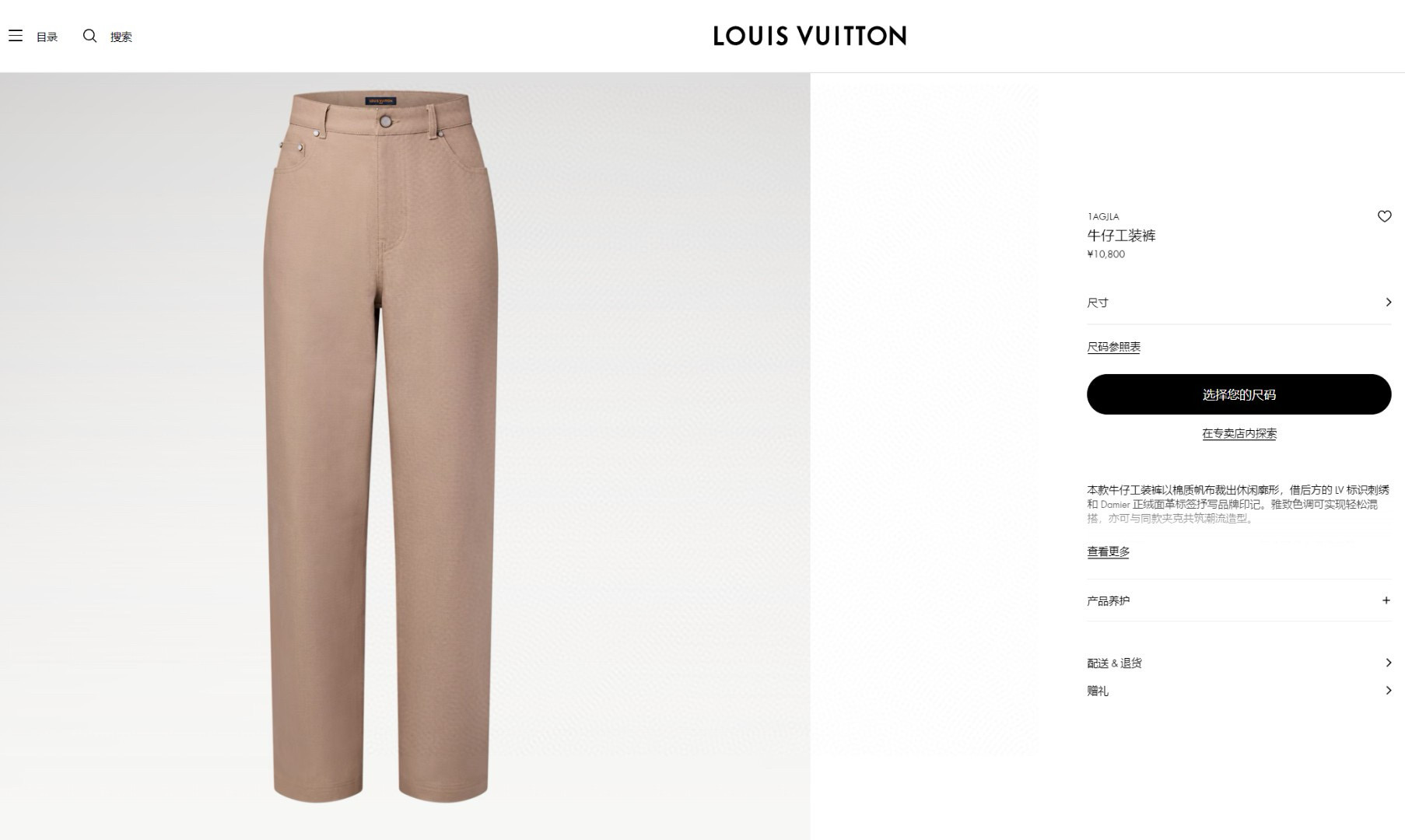Click the chevron next to 赠礼
Image resolution: width=1405 pixels, height=840 pixels.
[1388, 691]
